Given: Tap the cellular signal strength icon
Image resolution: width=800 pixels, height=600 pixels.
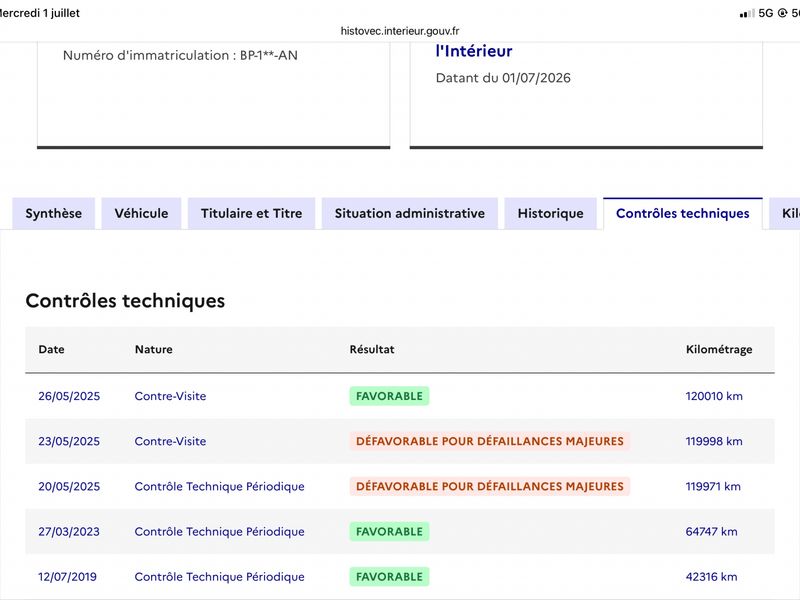Looking at the screenshot, I should [x=747, y=14].
